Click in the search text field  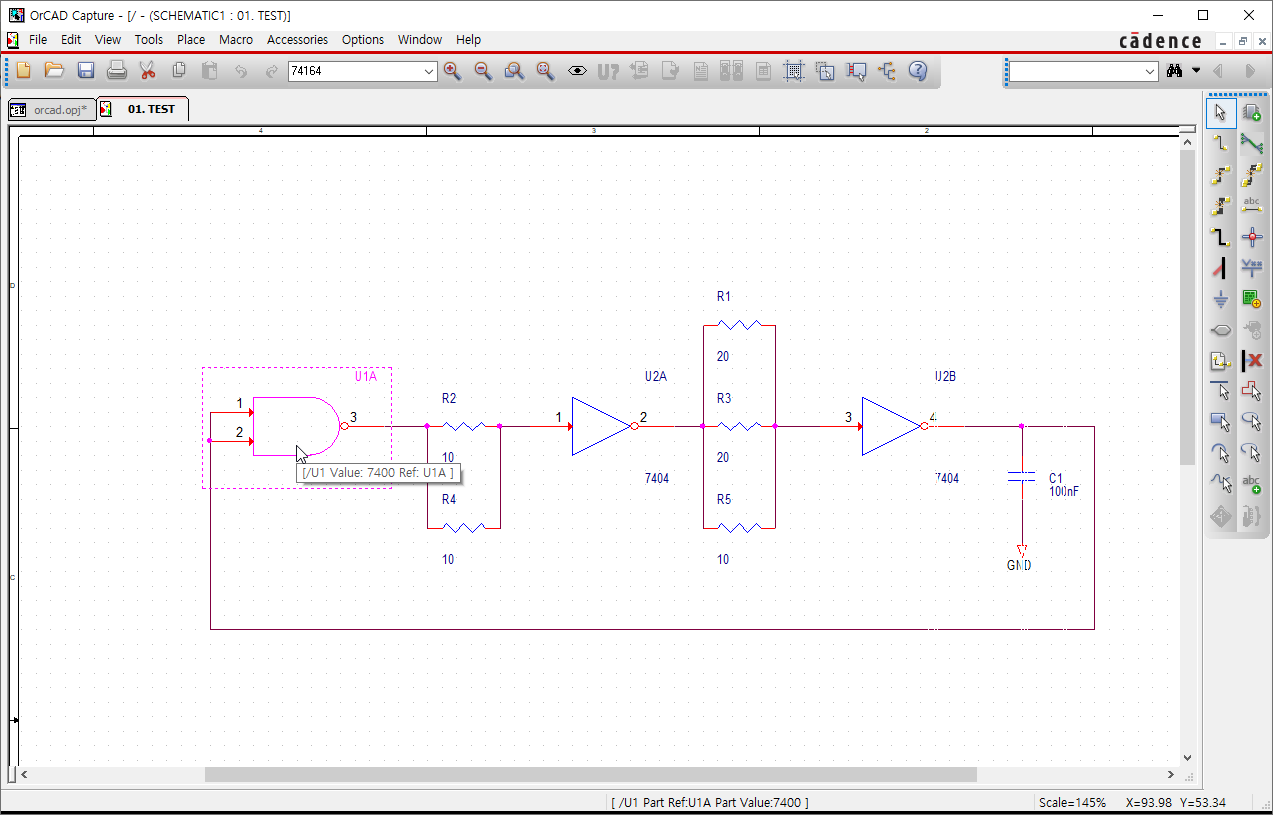pyautogui.click(x=1076, y=72)
